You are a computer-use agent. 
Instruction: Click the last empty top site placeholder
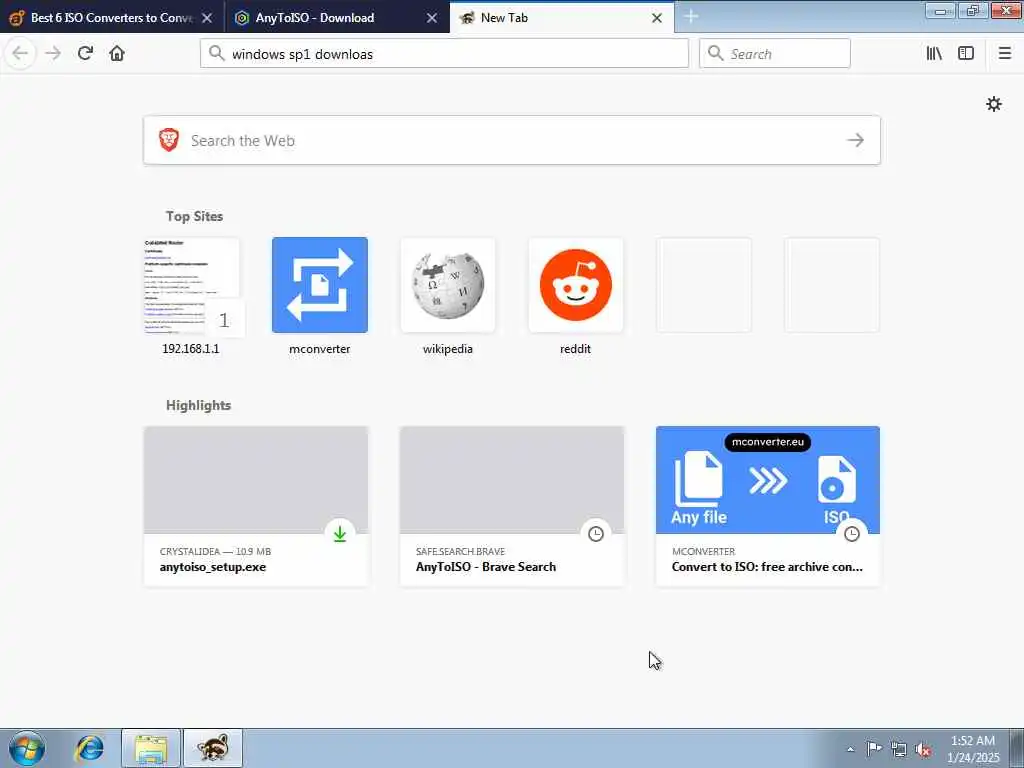[831, 285]
